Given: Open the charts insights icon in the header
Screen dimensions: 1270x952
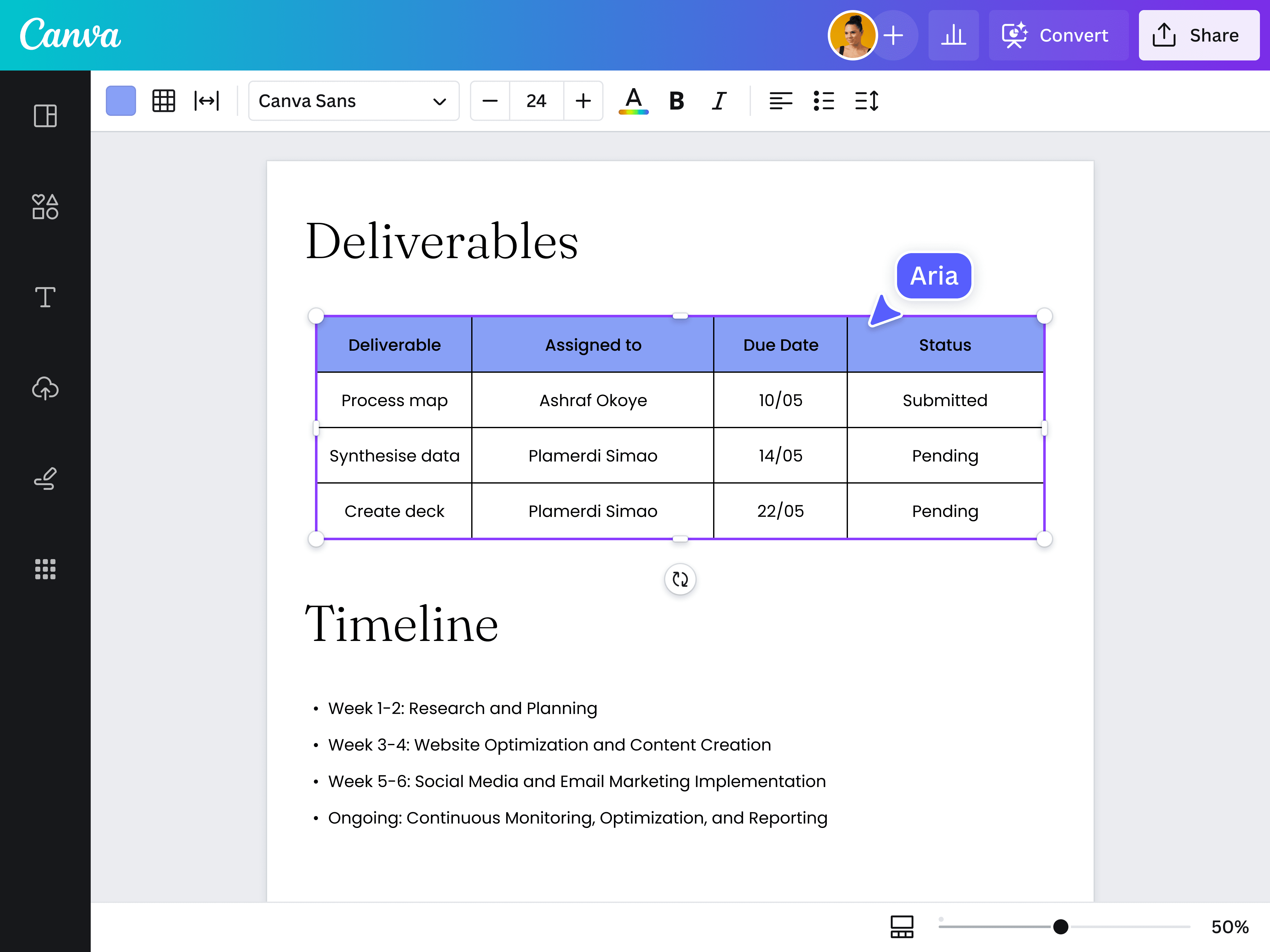Looking at the screenshot, I should click(954, 35).
